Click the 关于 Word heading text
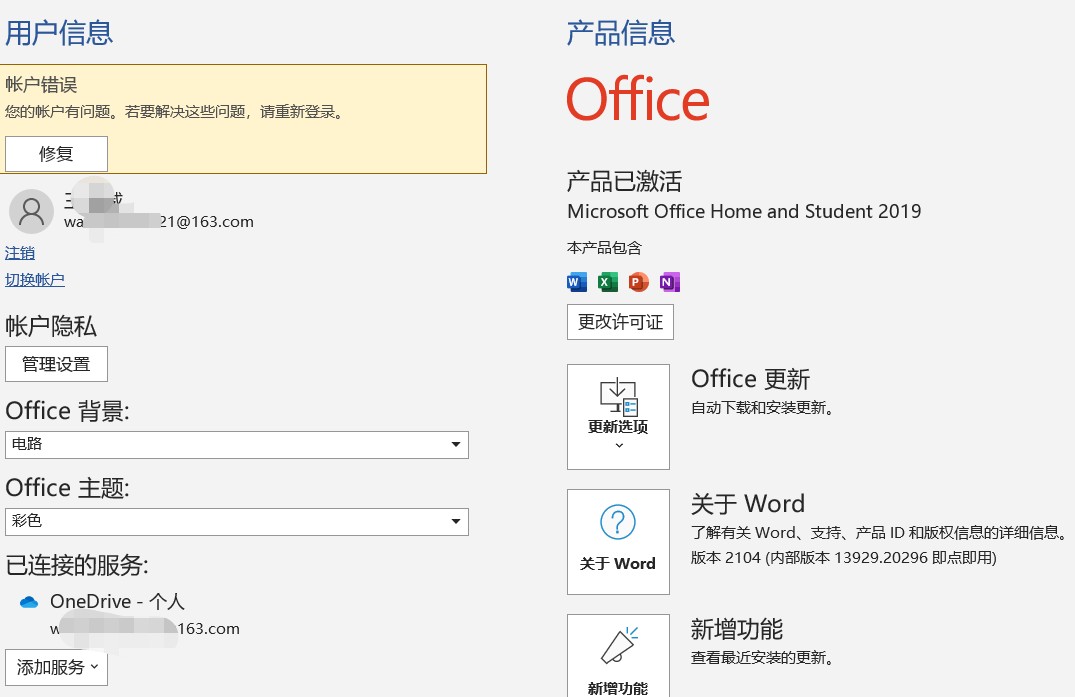This screenshot has width=1075, height=697. coord(748,504)
